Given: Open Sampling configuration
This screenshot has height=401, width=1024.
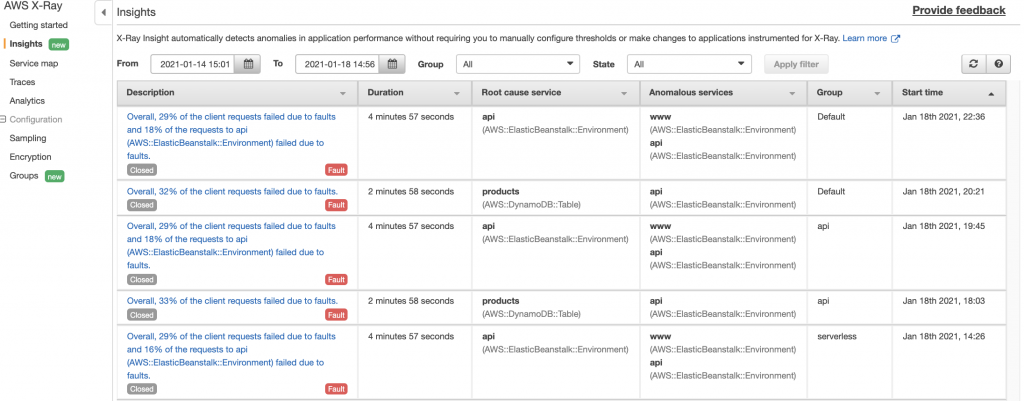Looking at the screenshot, I should [x=27, y=138].
